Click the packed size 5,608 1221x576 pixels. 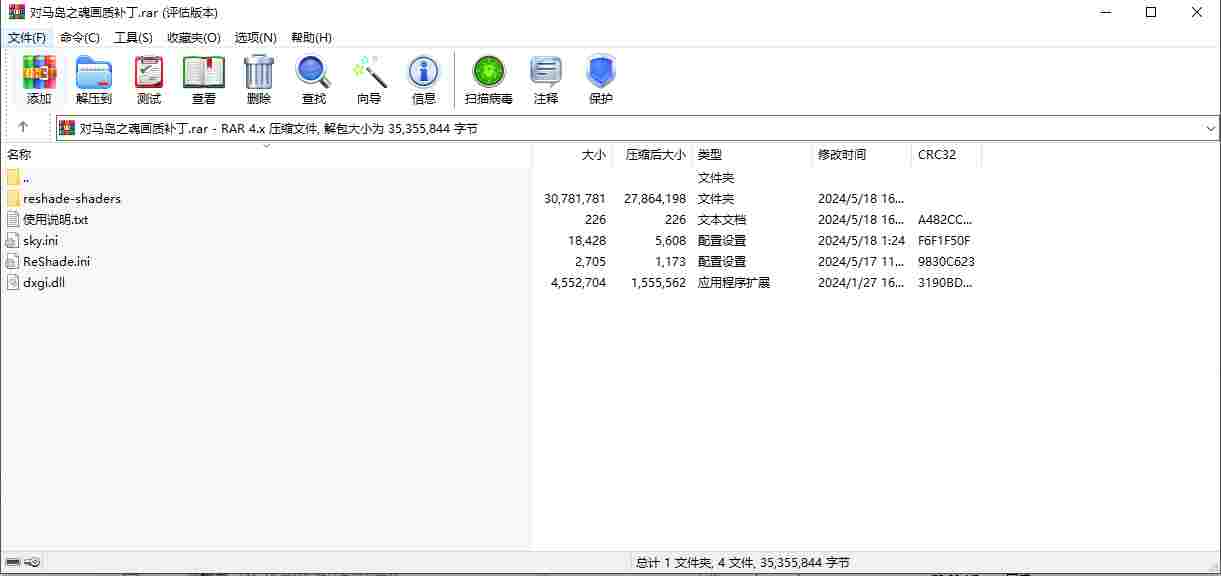(671, 240)
